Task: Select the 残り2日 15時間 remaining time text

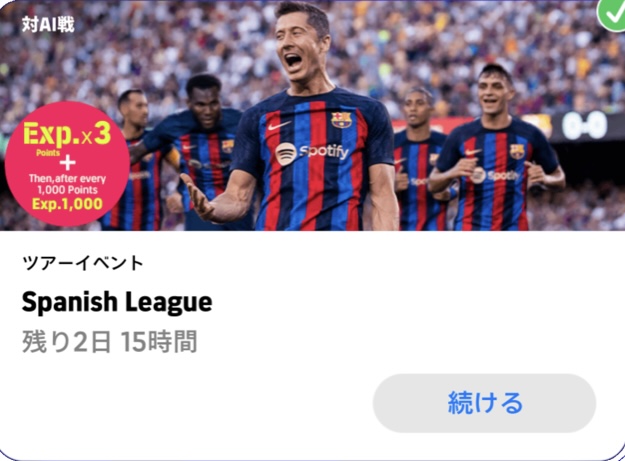Action: click(x=110, y=342)
